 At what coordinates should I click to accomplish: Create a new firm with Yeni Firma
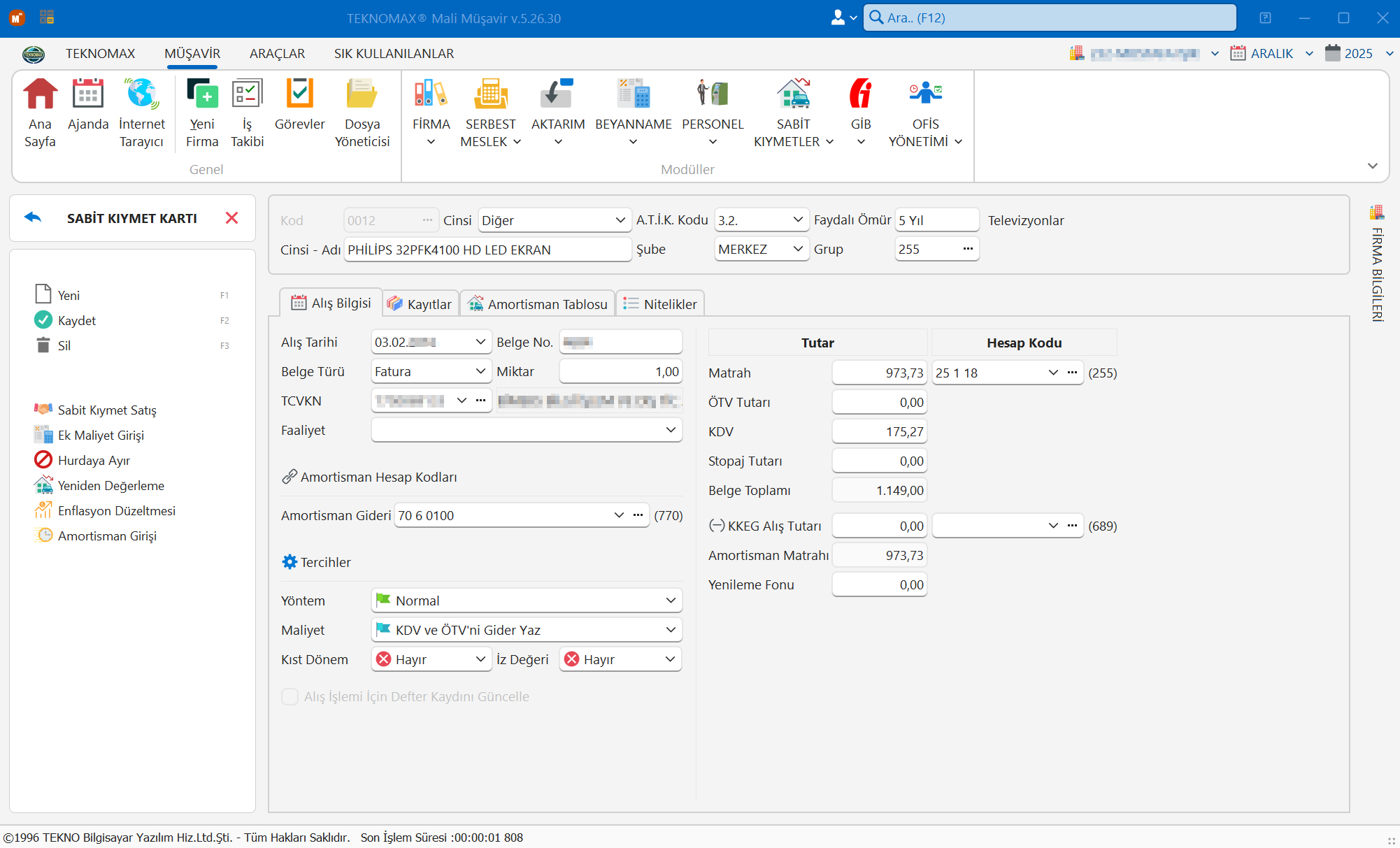(202, 113)
